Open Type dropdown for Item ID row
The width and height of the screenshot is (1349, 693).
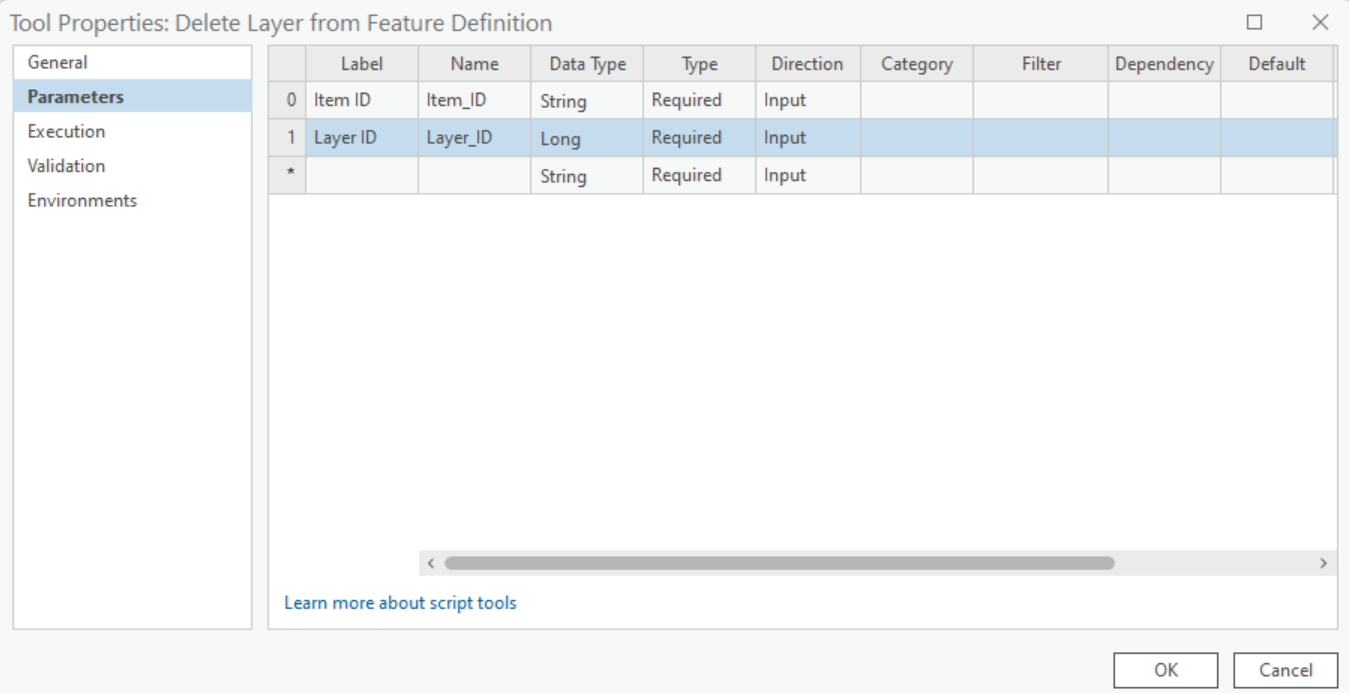coord(698,100)
